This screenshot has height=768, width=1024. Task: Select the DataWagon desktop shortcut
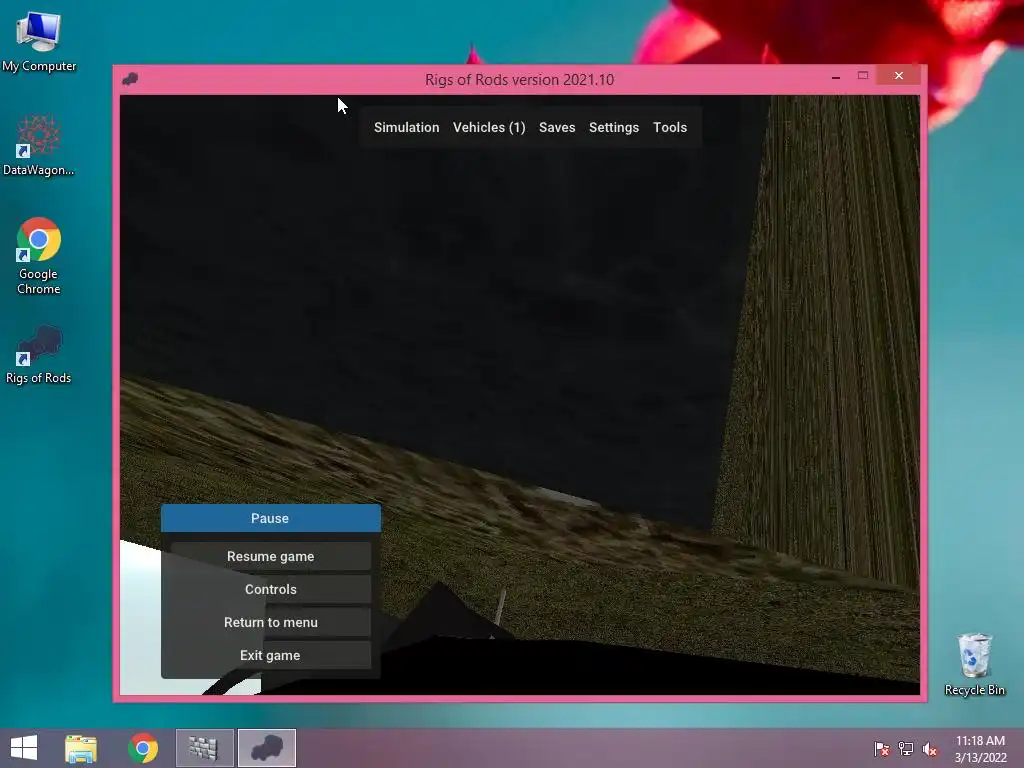(x=39, y=145)
